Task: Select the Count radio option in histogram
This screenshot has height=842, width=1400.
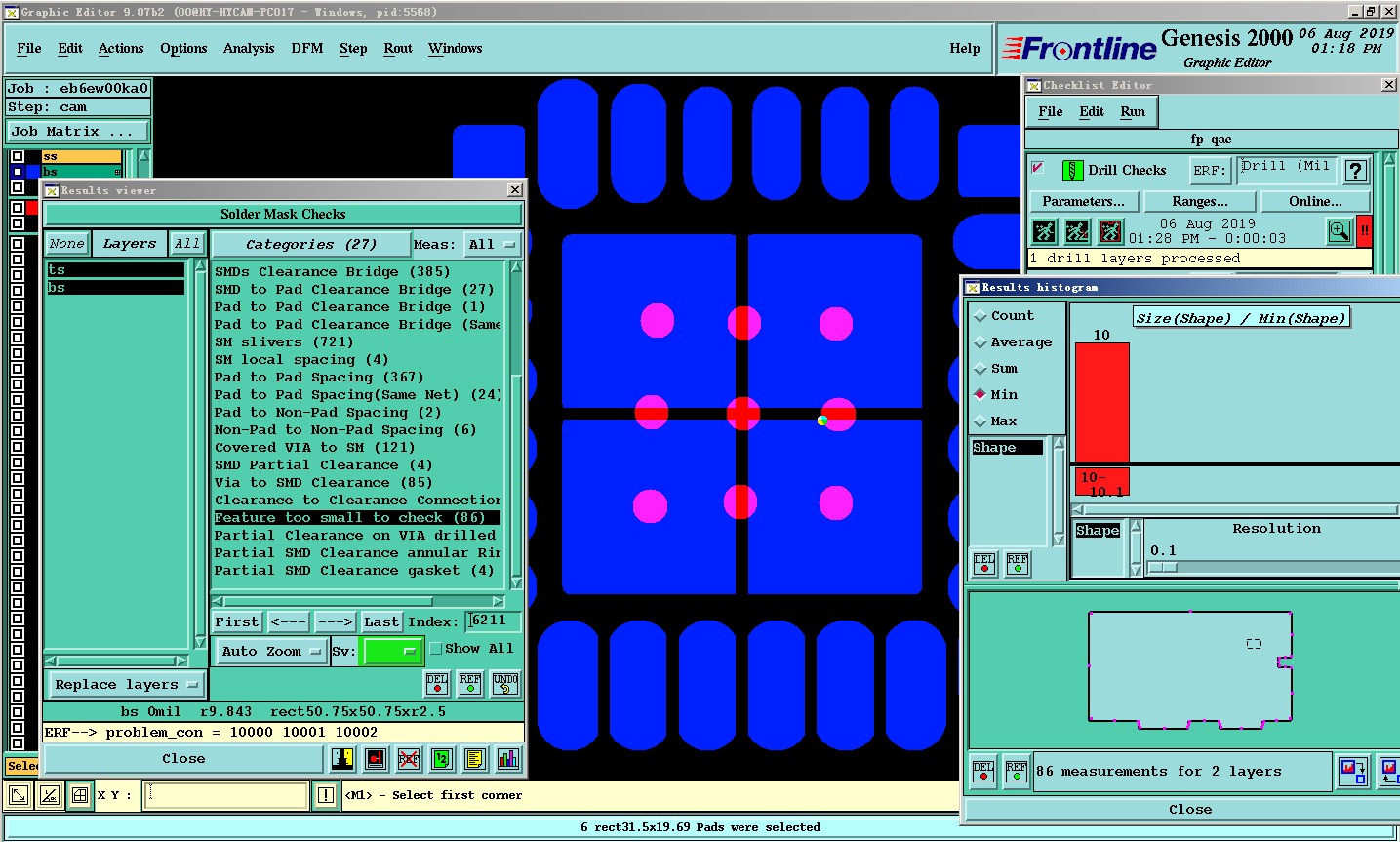Action: [x=980, y=316]
